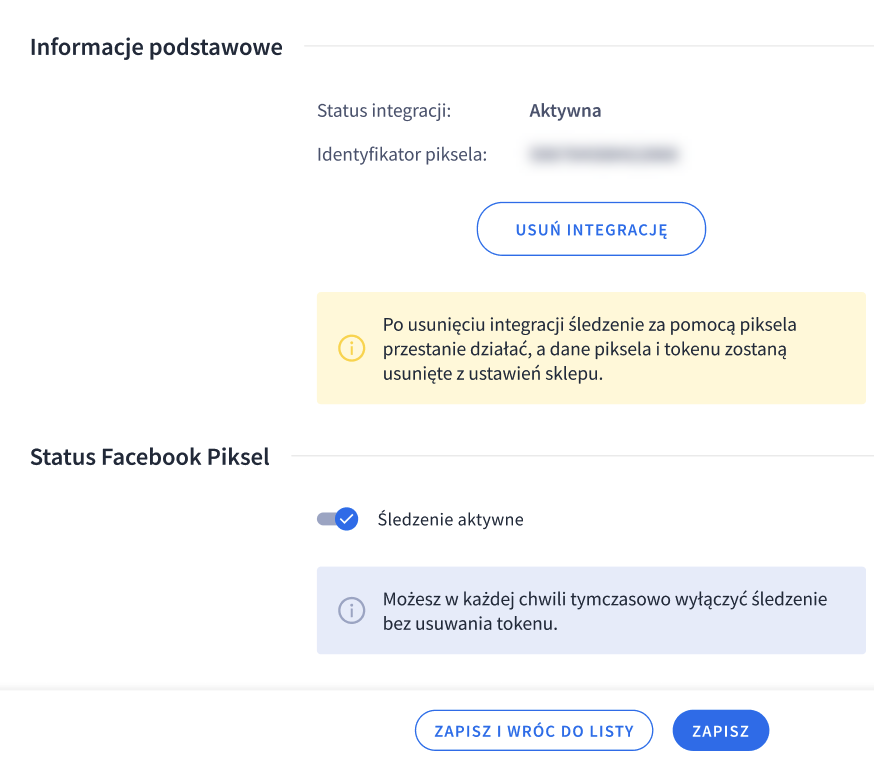
Task: Click the "Status integracji:" label
Action: [384, 111]
